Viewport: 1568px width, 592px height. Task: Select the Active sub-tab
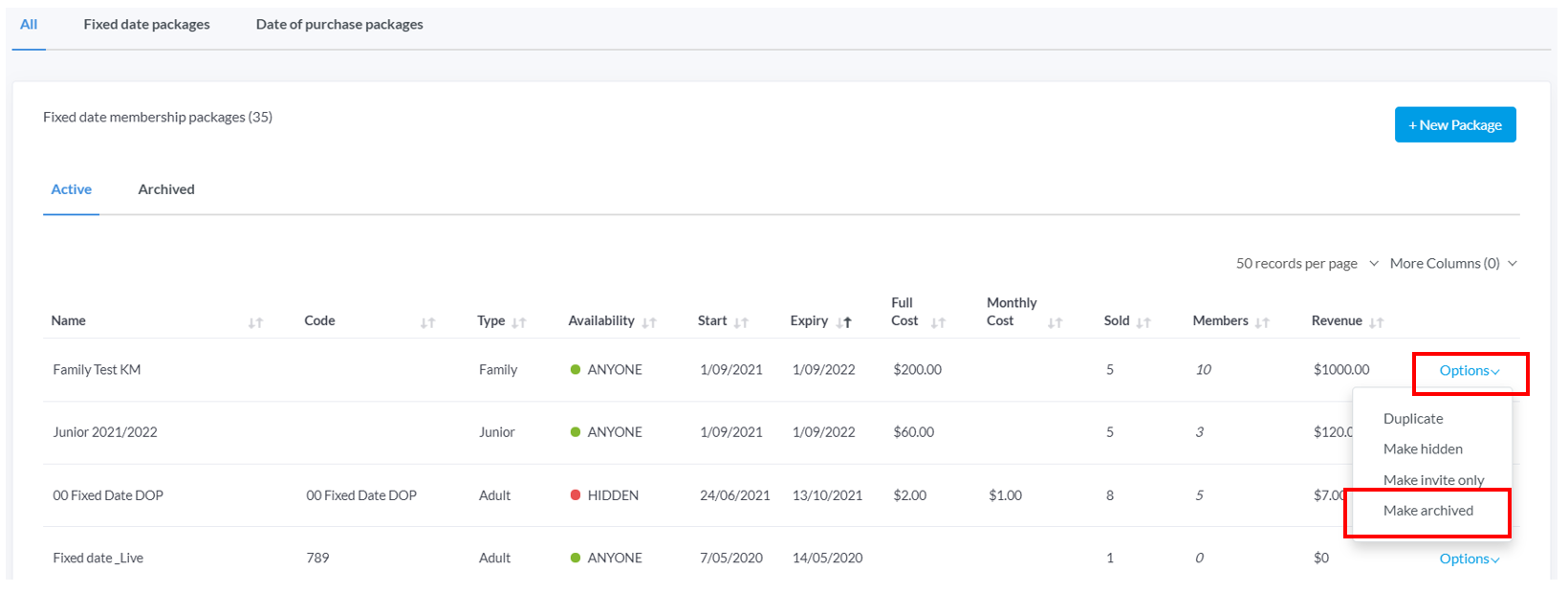[72, 189]
